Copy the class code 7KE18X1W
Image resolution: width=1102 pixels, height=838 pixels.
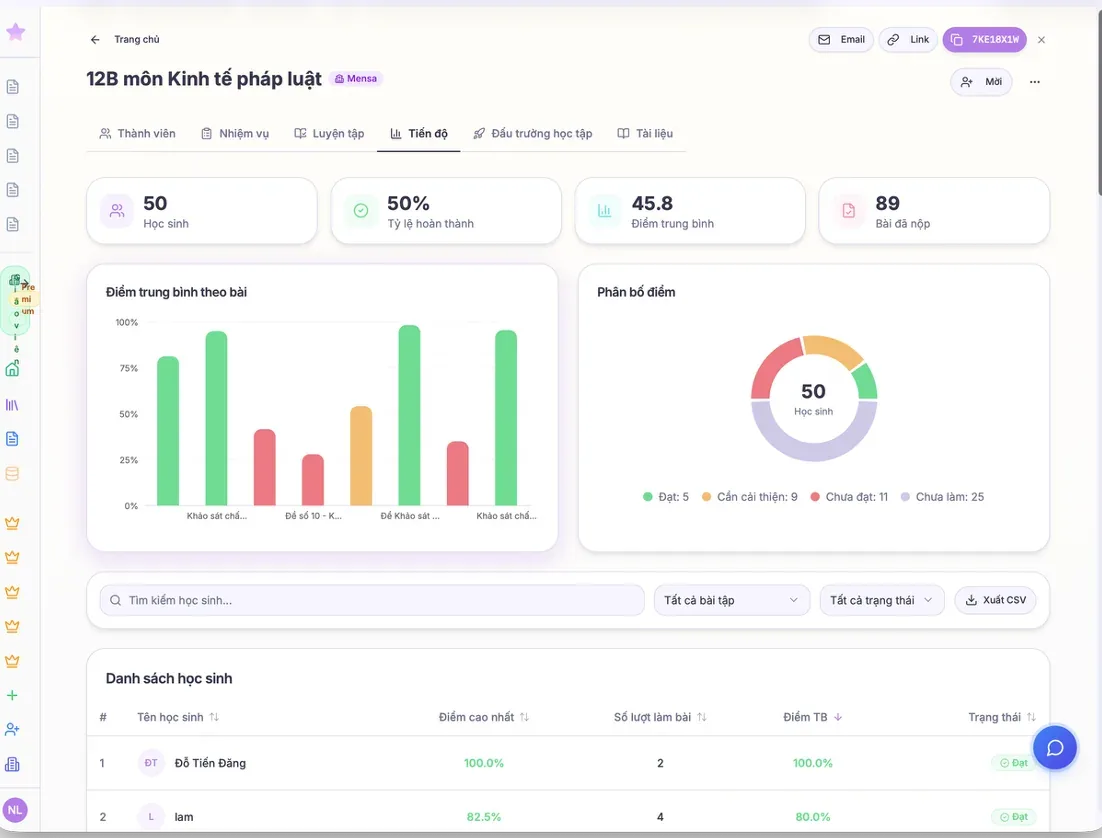coord(985,39)
